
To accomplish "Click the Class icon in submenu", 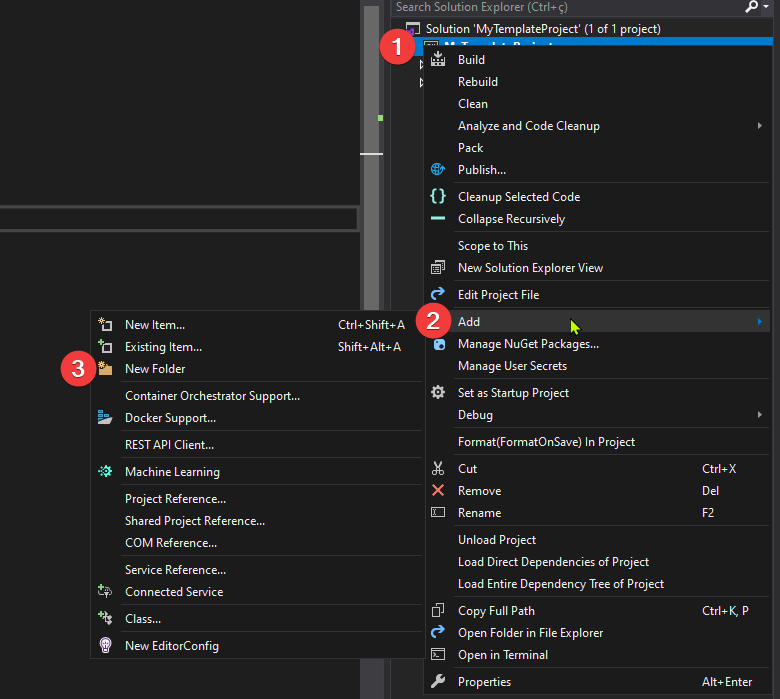I will [x=105, y=618].
